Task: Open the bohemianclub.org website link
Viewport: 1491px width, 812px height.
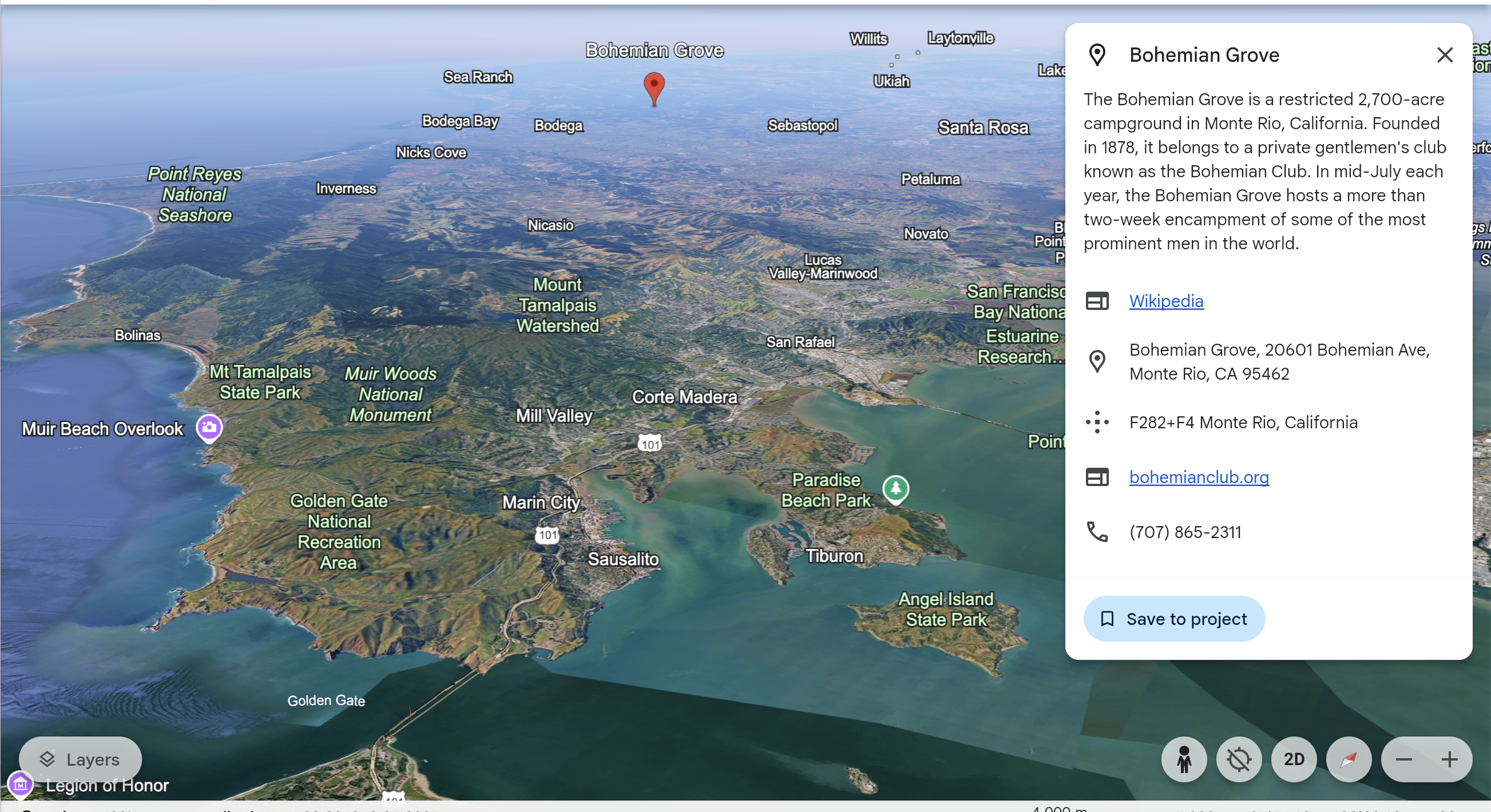Action: [1199, 477]
